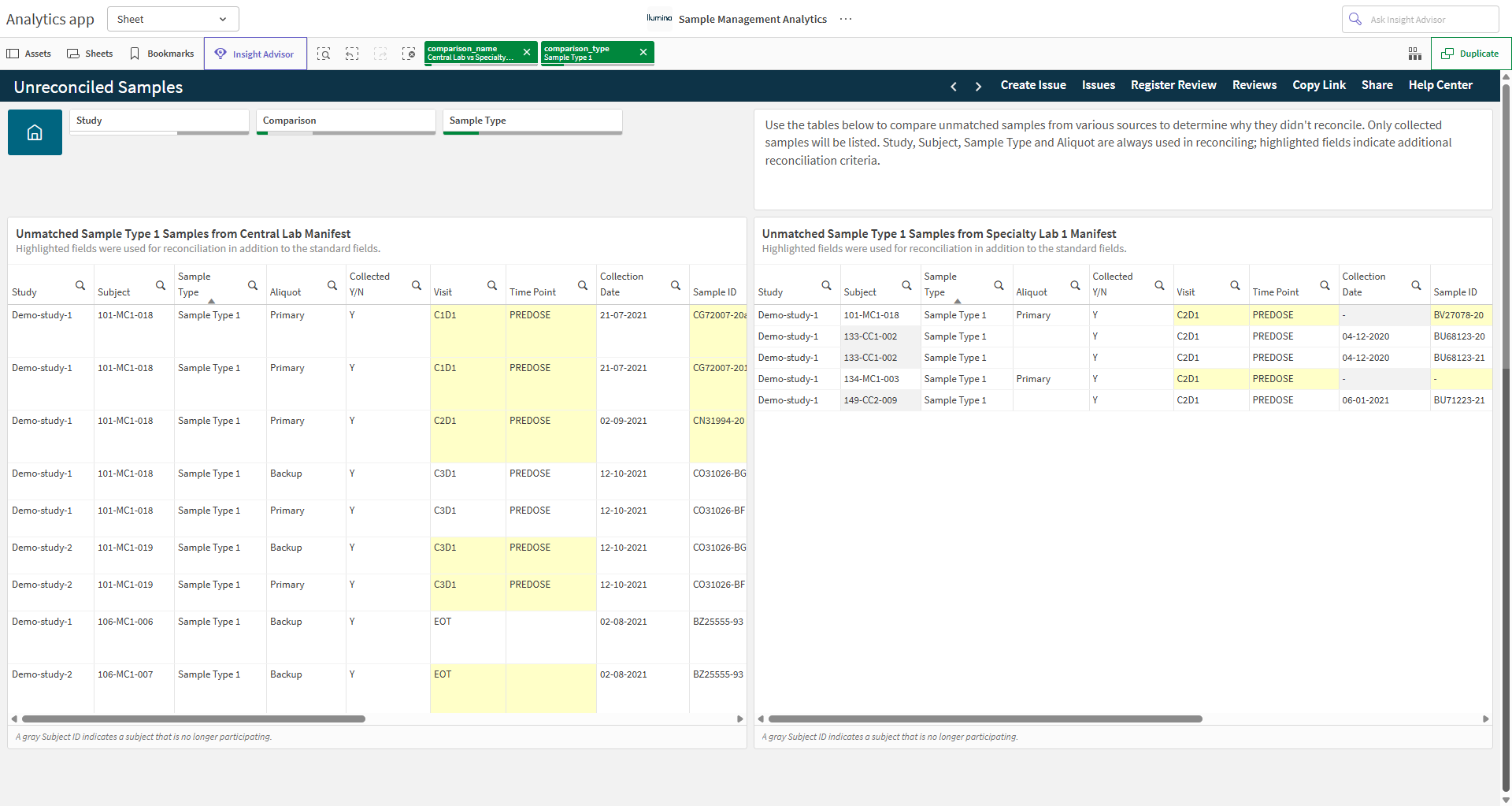Open the Sheet dropdown
This screenshot has height=806, width=1512.
(x=172, y=19)
